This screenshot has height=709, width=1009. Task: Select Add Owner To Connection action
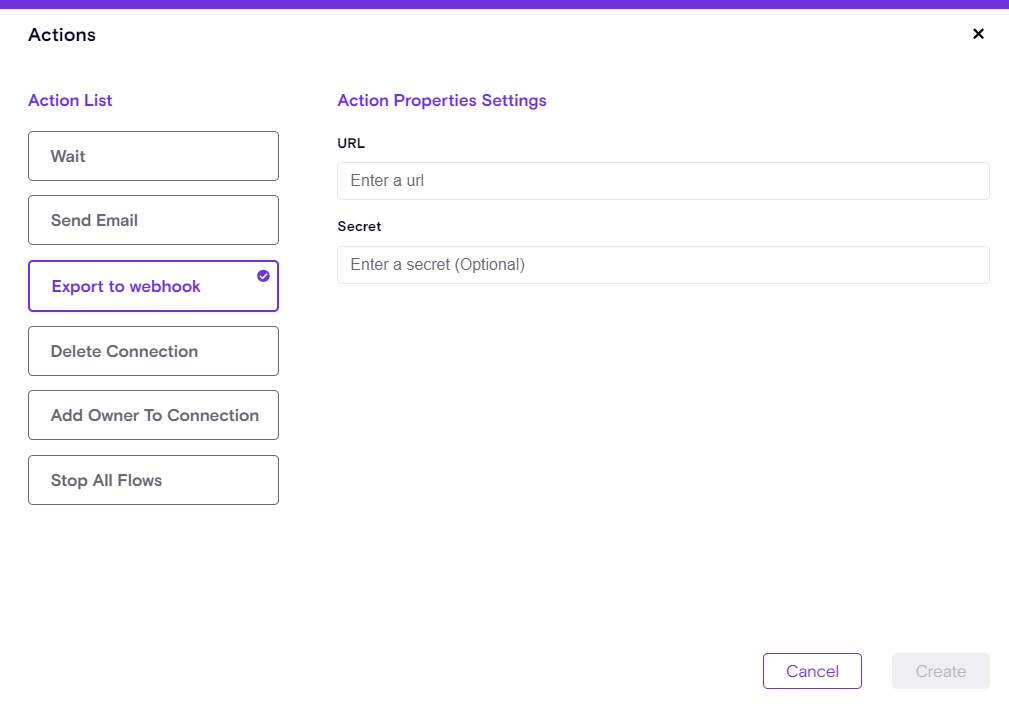click(153, 415)
